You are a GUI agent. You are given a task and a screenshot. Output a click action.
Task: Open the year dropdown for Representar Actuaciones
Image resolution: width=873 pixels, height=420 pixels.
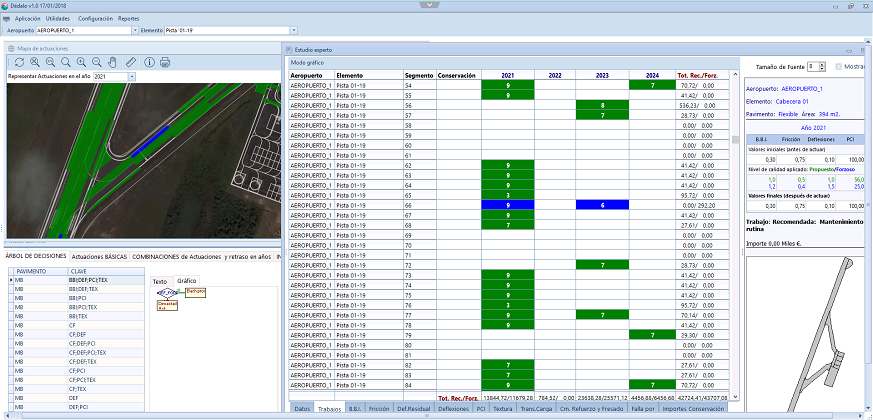131,76
